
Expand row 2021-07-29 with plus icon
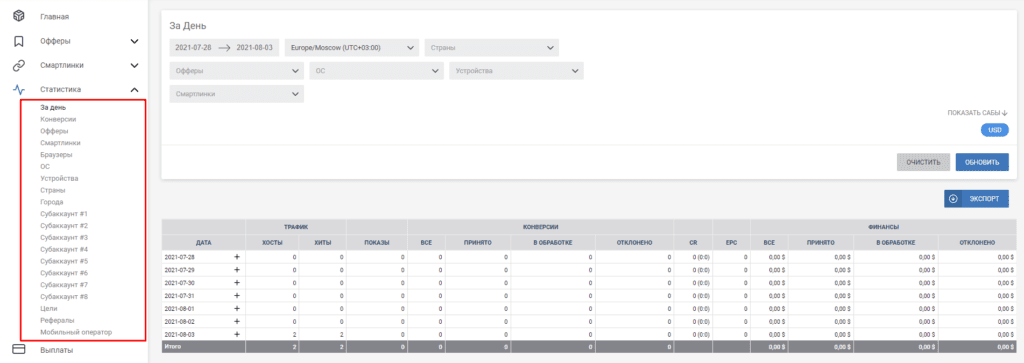click(237, 270)
